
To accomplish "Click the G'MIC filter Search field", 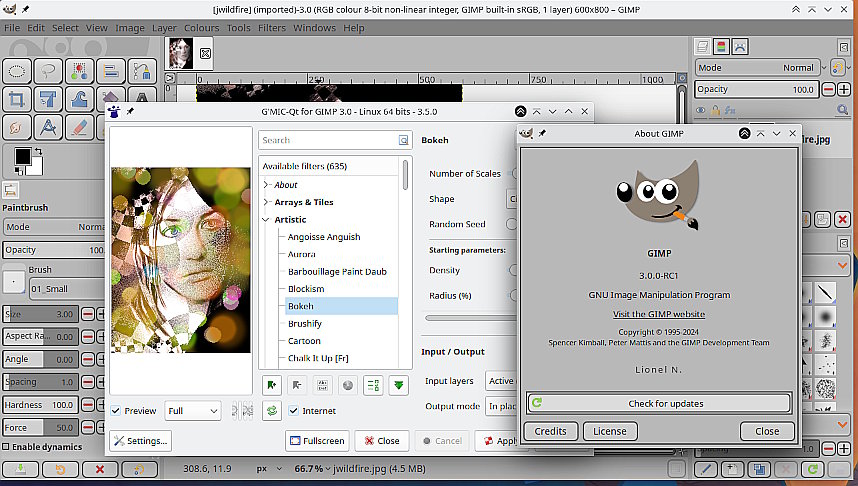I will (x=334, y=140).
